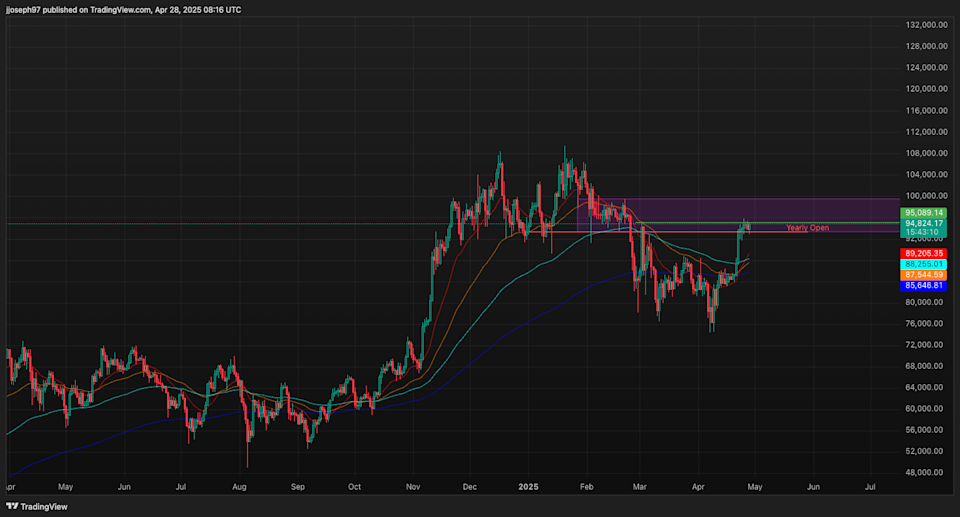Select the orange 87,544.59 moving average tag
Screen dimensions: 960x517
(923, 275)
